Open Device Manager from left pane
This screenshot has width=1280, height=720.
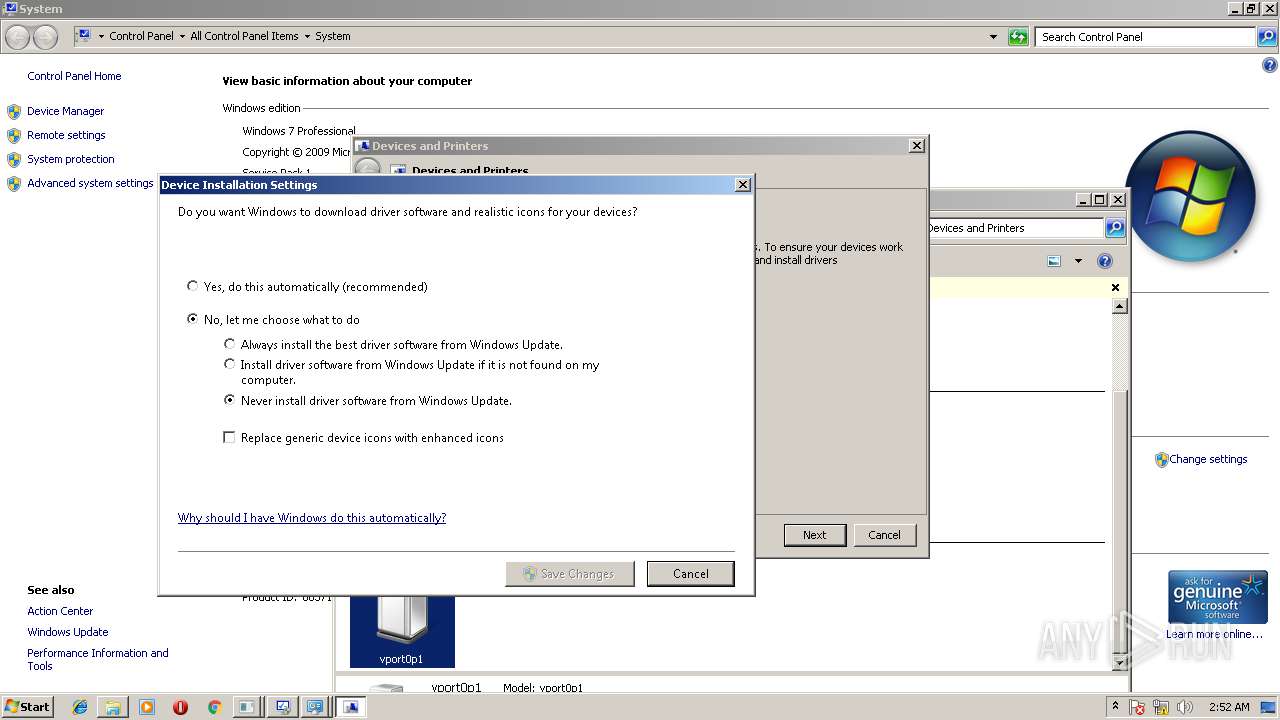[x=65, y=111]
